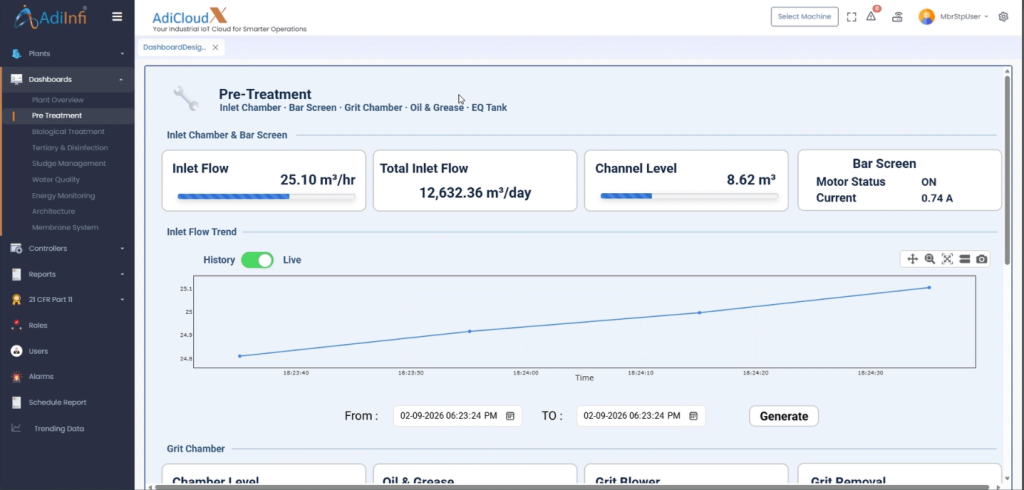Click the Reports sidebar icon
This screenshot has height=490, width=1024.
coord(16,274)
